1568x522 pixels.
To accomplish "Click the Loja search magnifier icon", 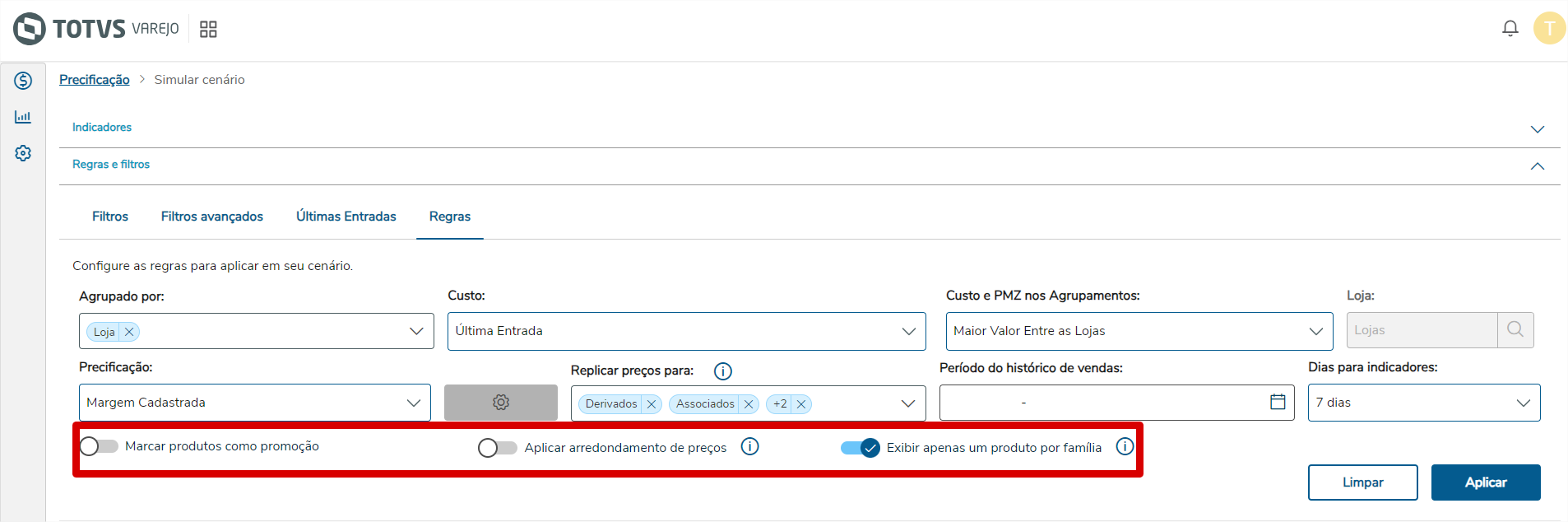I will [1515, 330].
